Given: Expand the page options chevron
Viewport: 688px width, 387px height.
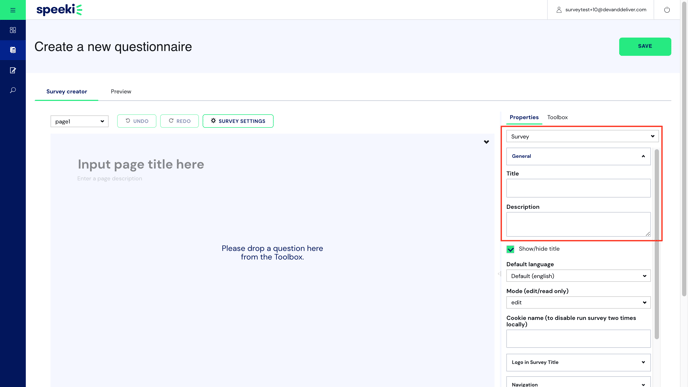Looking at the screenshot, I should click(486, 142).
